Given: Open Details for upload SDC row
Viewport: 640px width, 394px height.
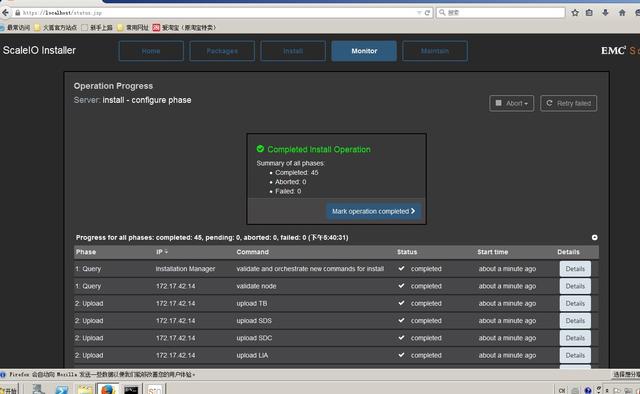Looking at the screenshot, I should [x=575, y=338].
